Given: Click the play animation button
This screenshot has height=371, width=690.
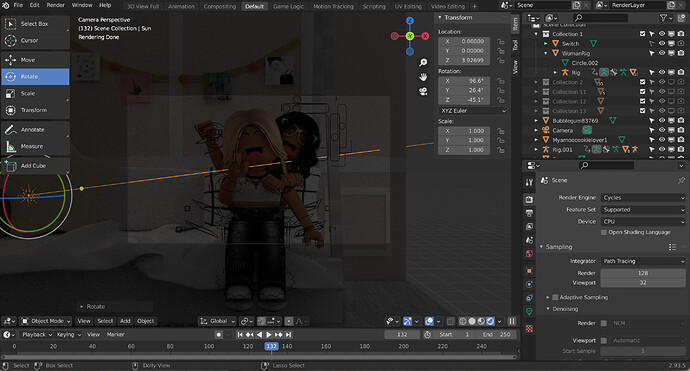Looking at the screenshot, I should click(269, 335).
